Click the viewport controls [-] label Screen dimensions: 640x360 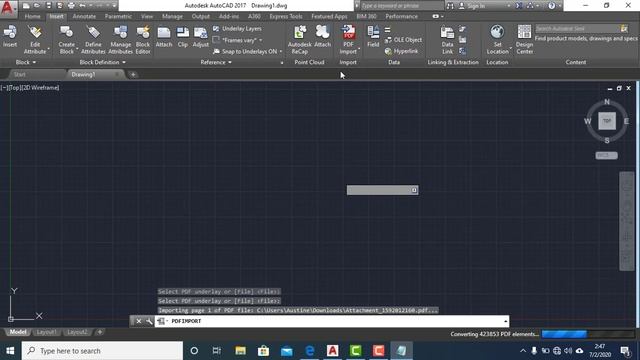[3, 87]
